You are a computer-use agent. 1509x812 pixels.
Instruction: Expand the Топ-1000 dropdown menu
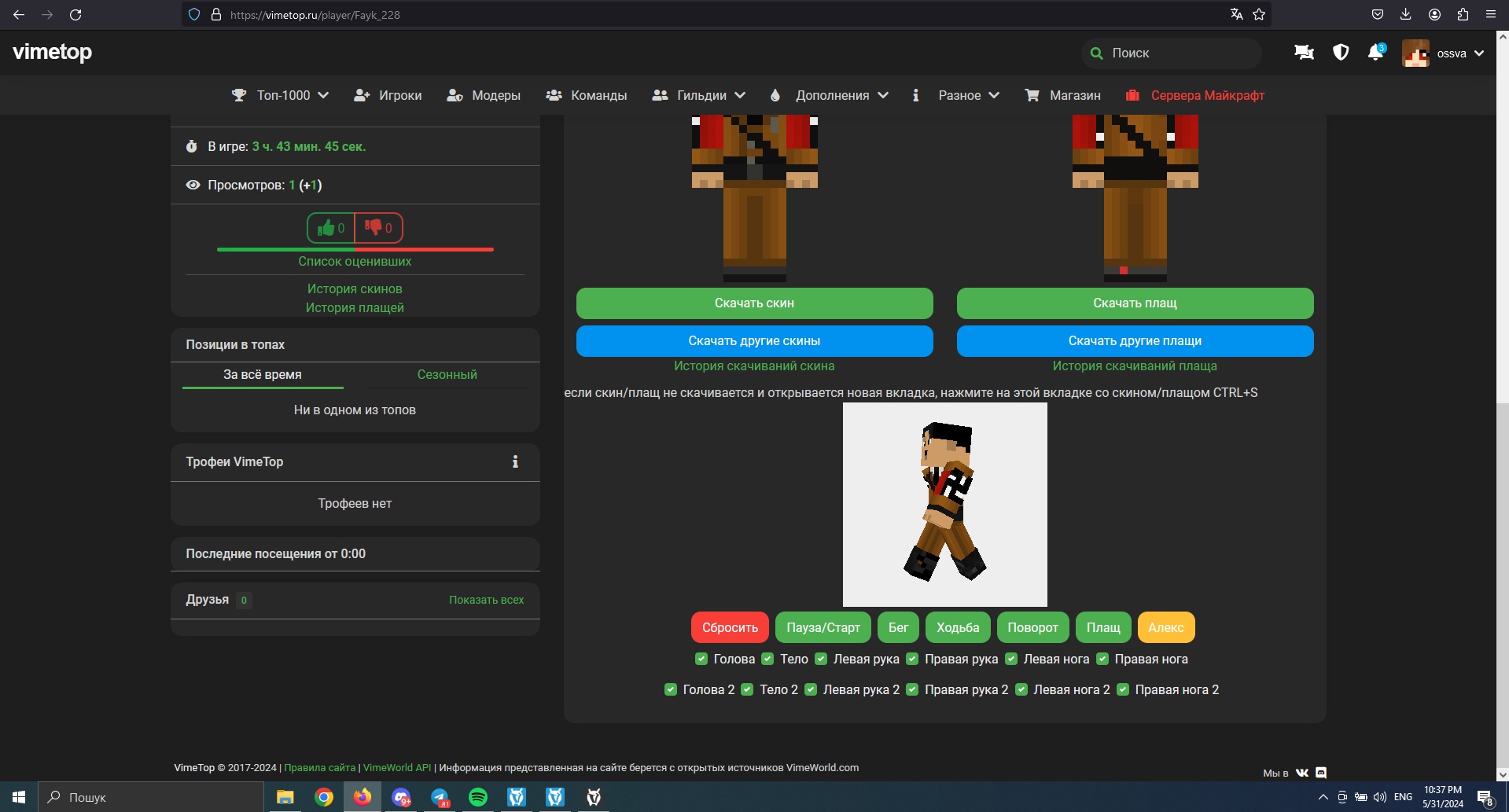point(281,95)
